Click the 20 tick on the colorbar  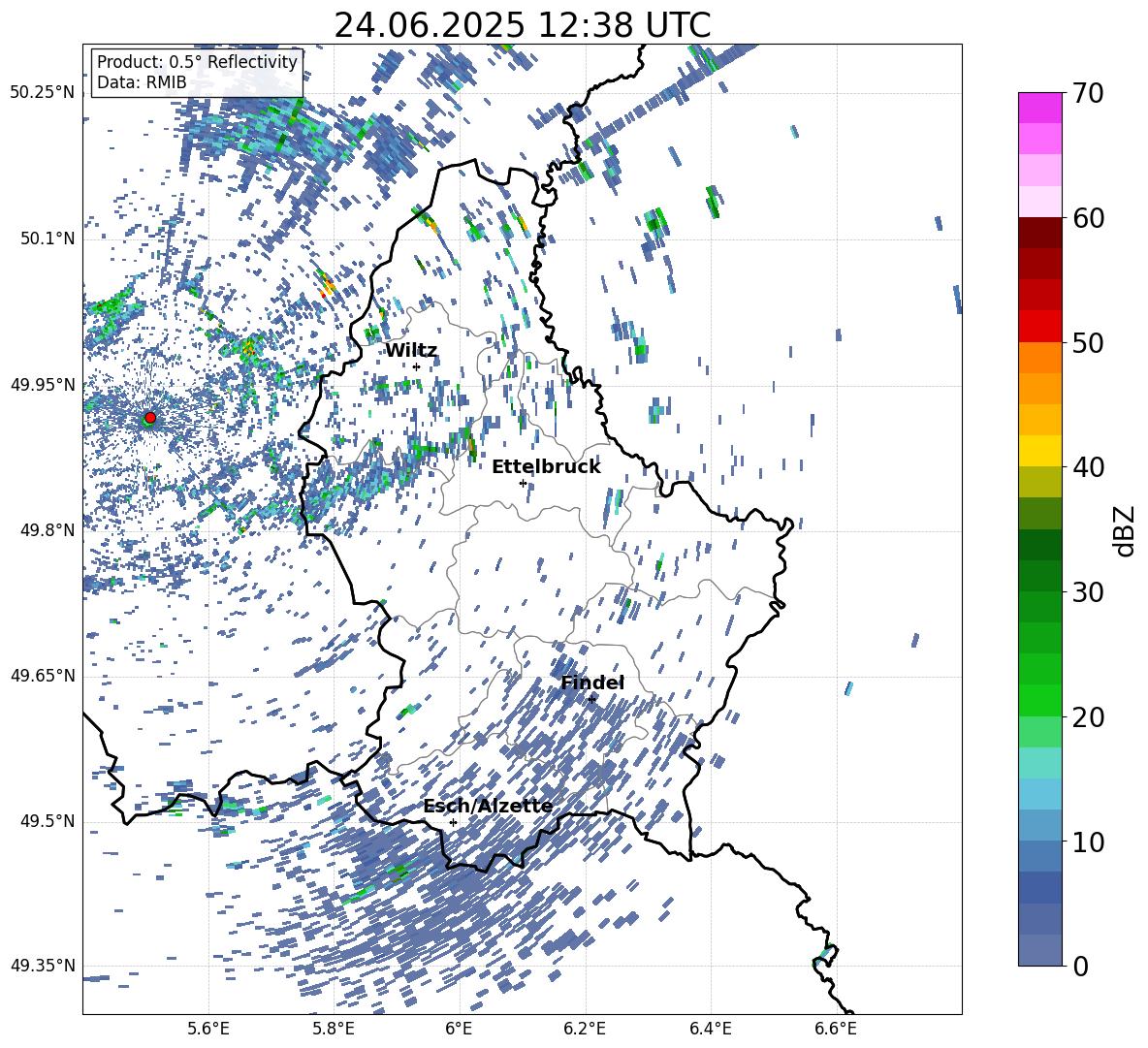(x=1088, y=716)
